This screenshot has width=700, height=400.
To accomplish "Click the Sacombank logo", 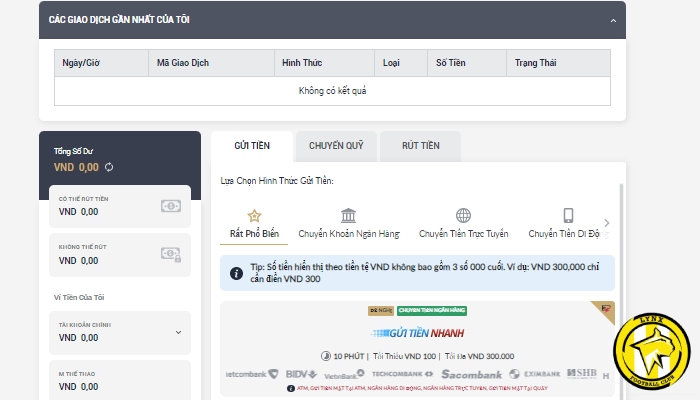I will (471, 374).
